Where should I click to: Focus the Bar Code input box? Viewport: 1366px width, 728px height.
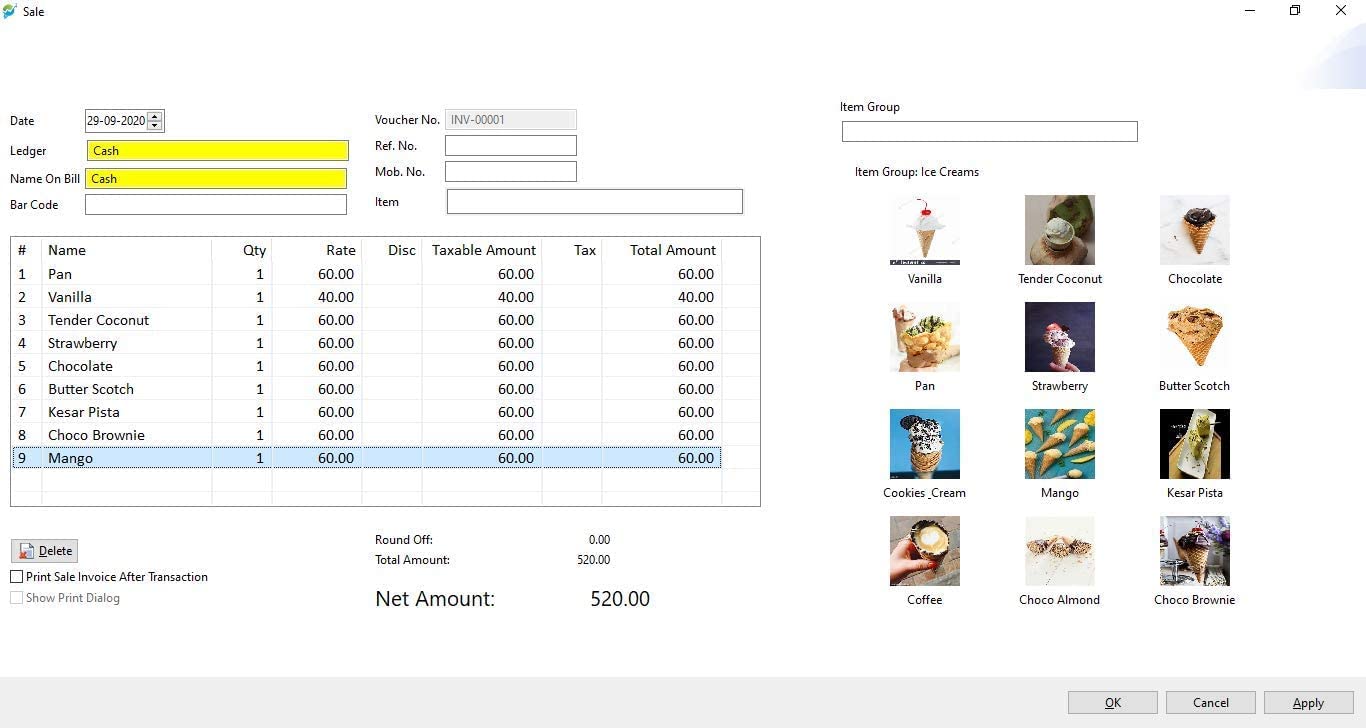click(x=216, y=205)
